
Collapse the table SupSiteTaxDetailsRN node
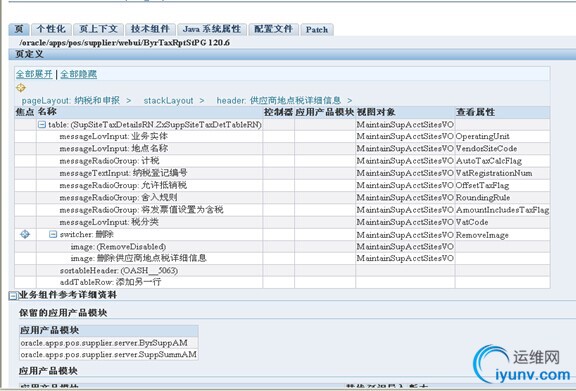tap(42, 125)
